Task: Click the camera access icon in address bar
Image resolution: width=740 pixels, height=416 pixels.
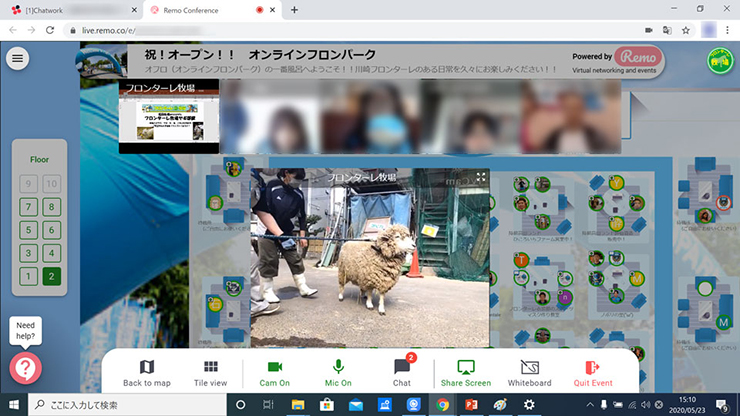Action: [x=649, y=30]
